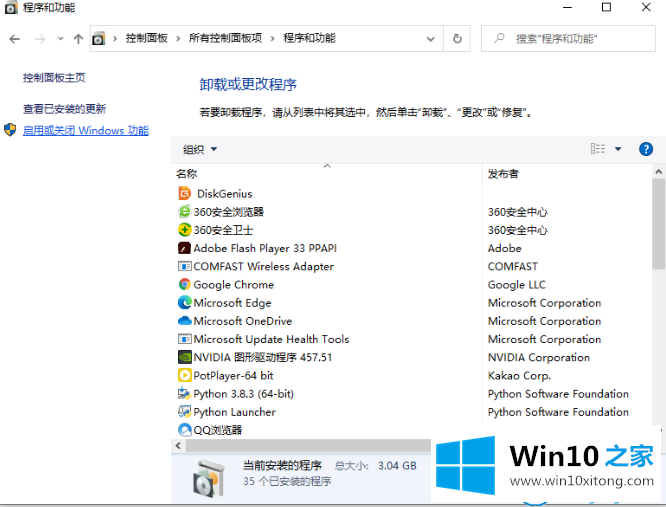Click the forward navigation arrow

tap(40, 39)
